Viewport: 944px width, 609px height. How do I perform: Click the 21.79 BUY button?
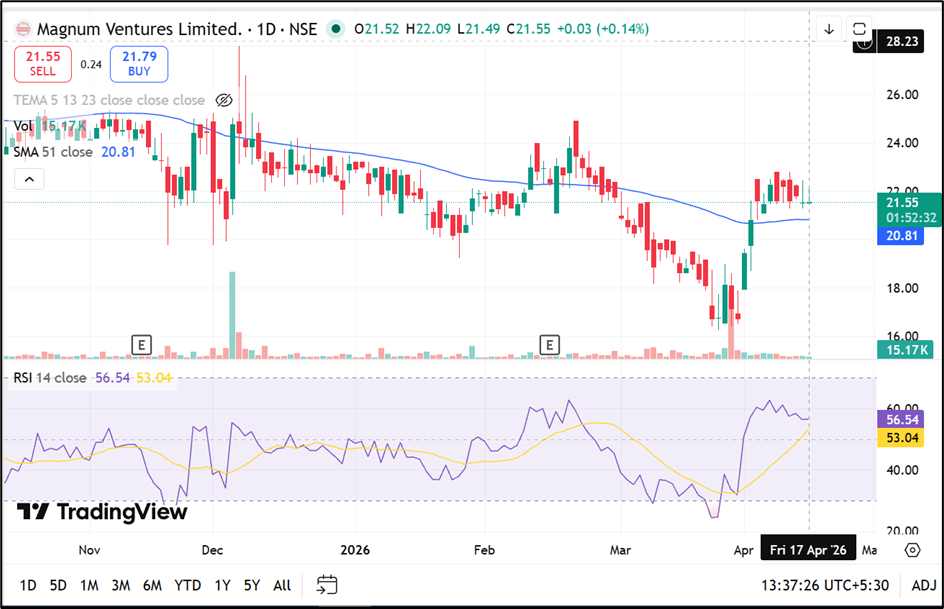point(139,64)
